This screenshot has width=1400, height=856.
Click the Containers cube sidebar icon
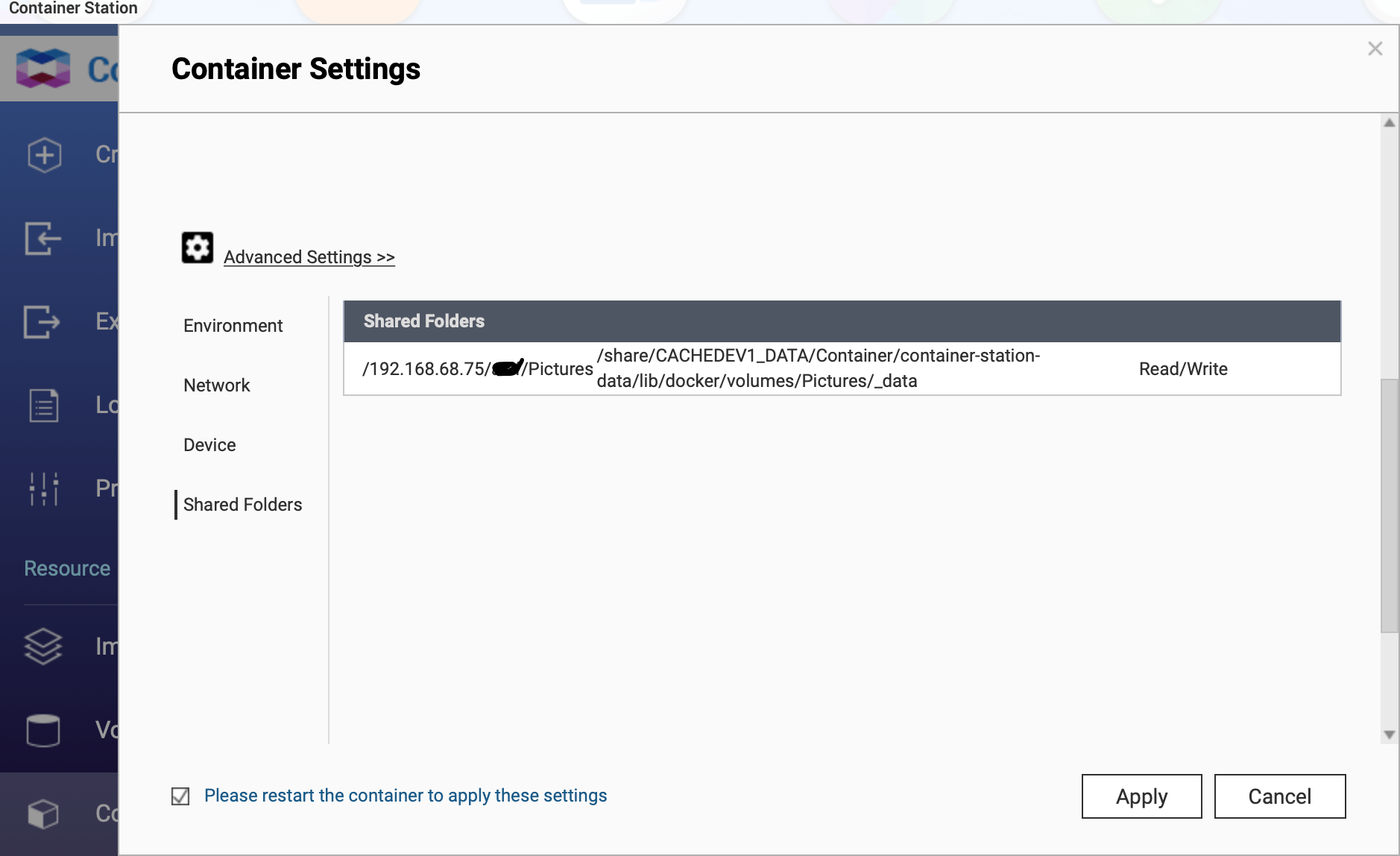[x=43, y=813]
